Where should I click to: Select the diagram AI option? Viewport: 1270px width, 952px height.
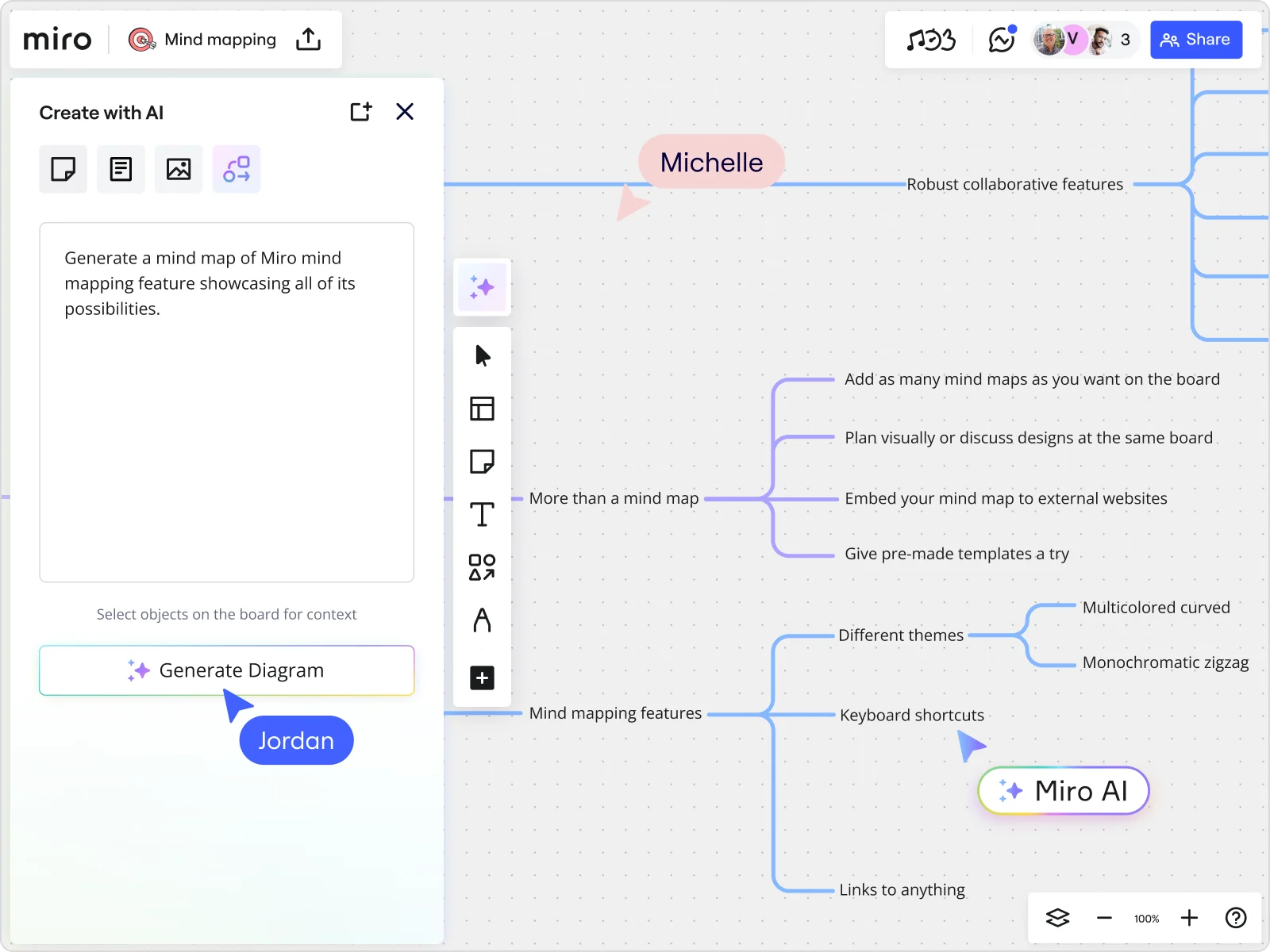tap(237, 169)
